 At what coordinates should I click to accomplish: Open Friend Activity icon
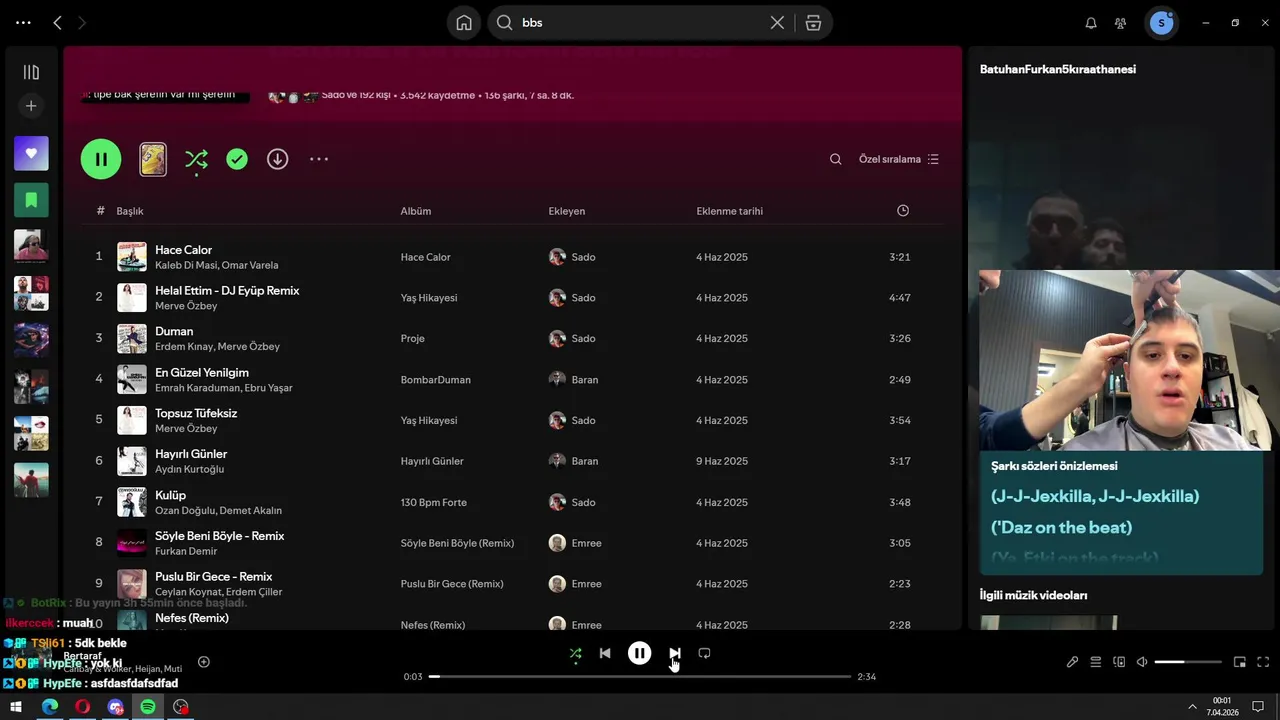tap(1121, 22)
